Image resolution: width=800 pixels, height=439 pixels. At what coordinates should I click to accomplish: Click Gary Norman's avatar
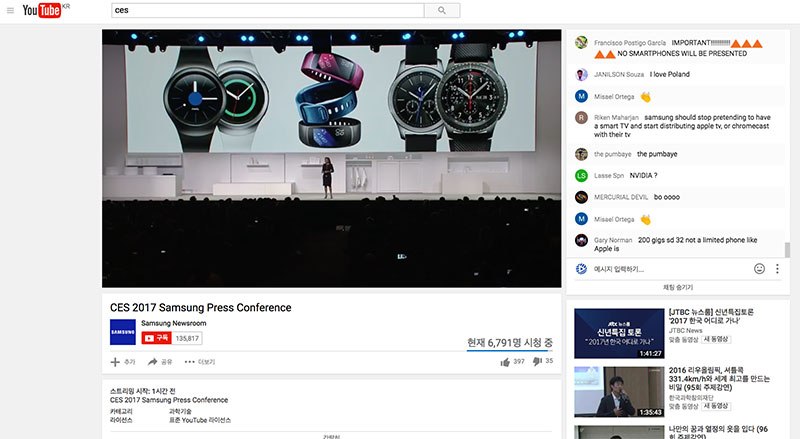[x=581, y=240]
